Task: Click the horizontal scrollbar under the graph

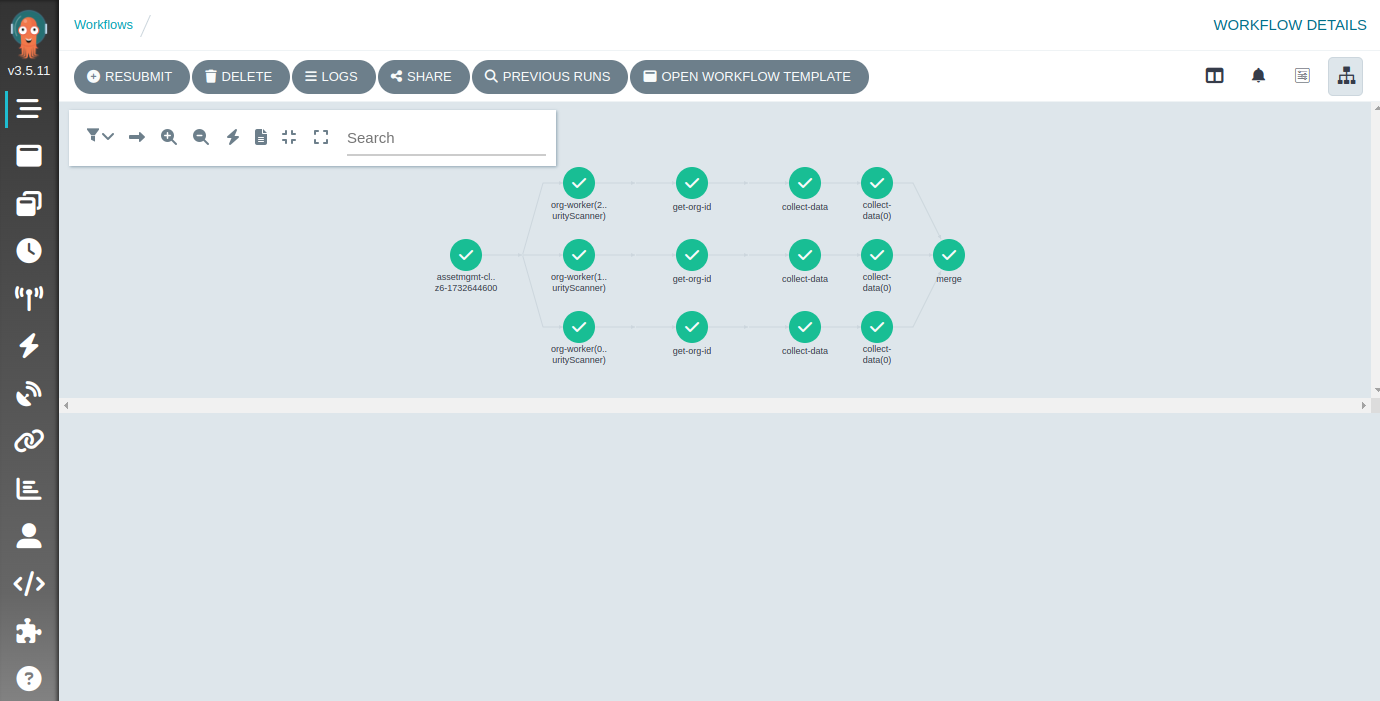Action: point(714,405)
